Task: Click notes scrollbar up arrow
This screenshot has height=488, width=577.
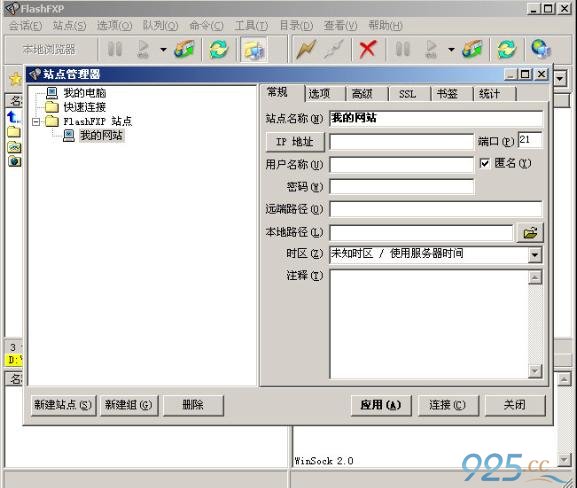Action: (x=535, y=277)
